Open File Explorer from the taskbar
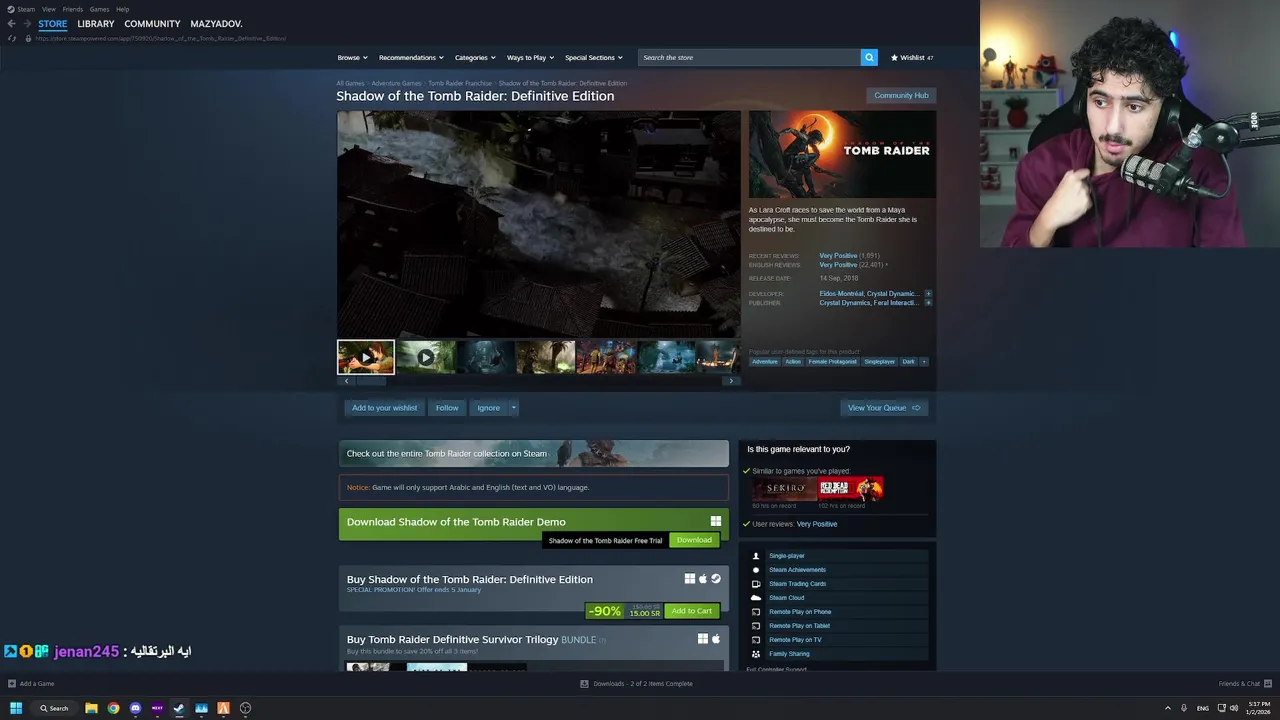The width and height of the screenshot is (1280, 720). click(91, 708)
